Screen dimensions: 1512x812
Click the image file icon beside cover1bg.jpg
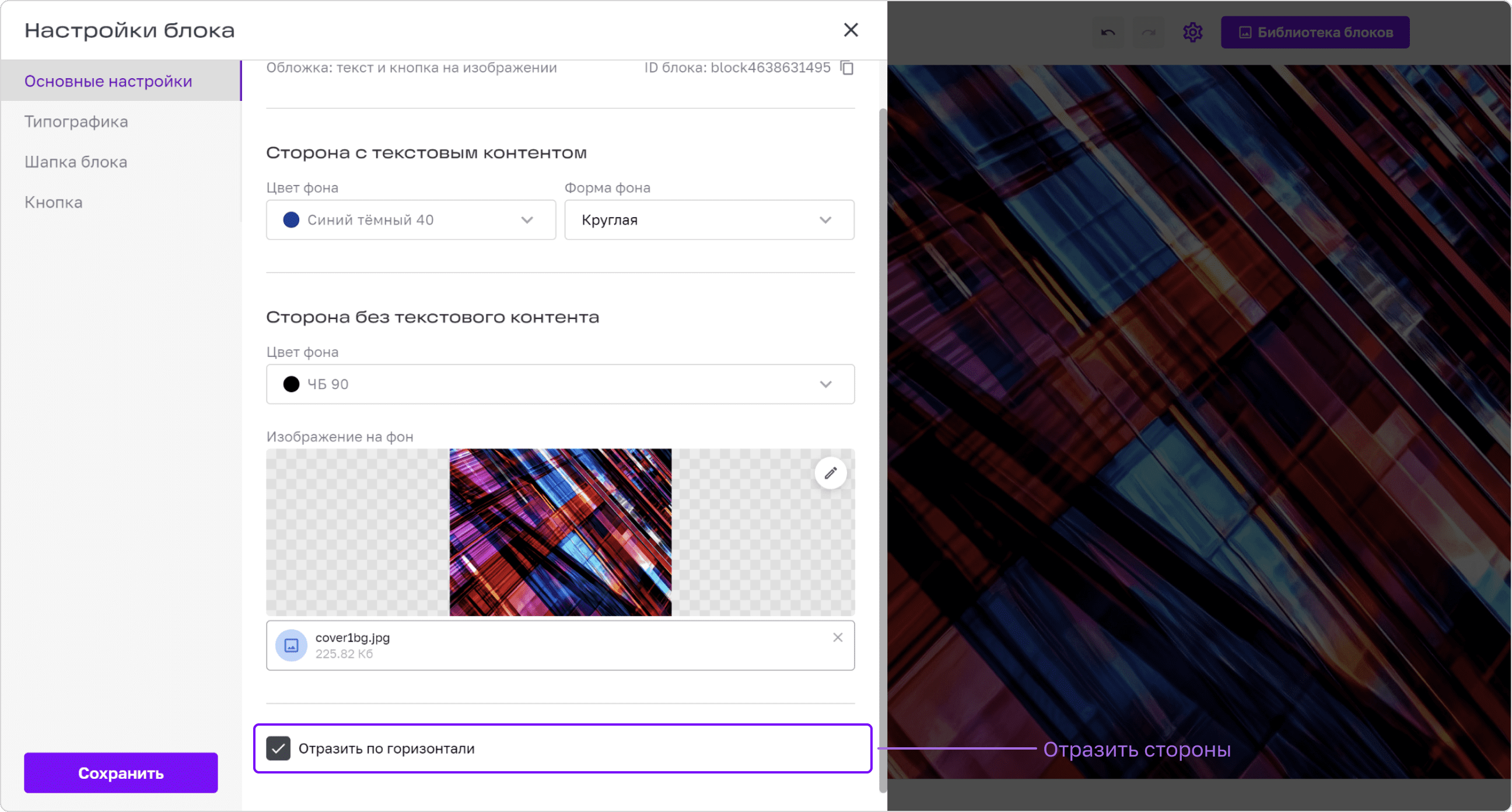[x=291, y=645]
